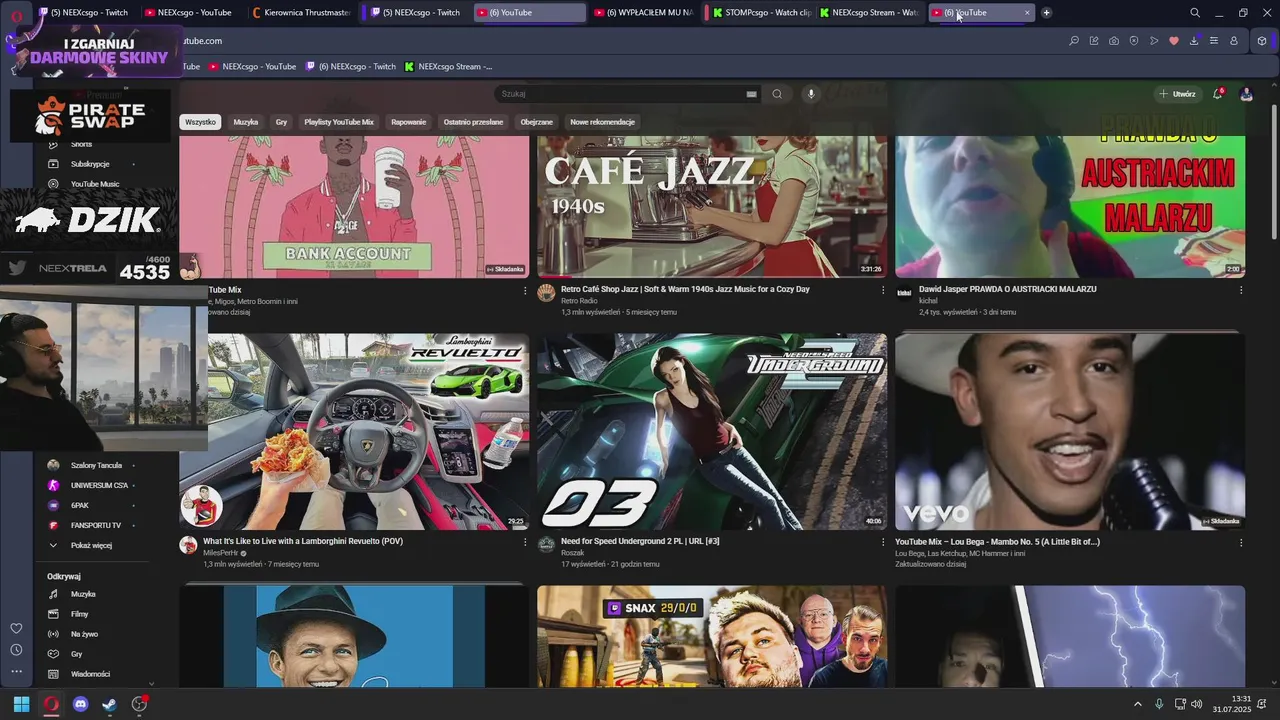Open Opera player arrow icon in toolbar
Image resolution: width=1280 pixels, height=720 pixels.
[x=1154, y=41]
